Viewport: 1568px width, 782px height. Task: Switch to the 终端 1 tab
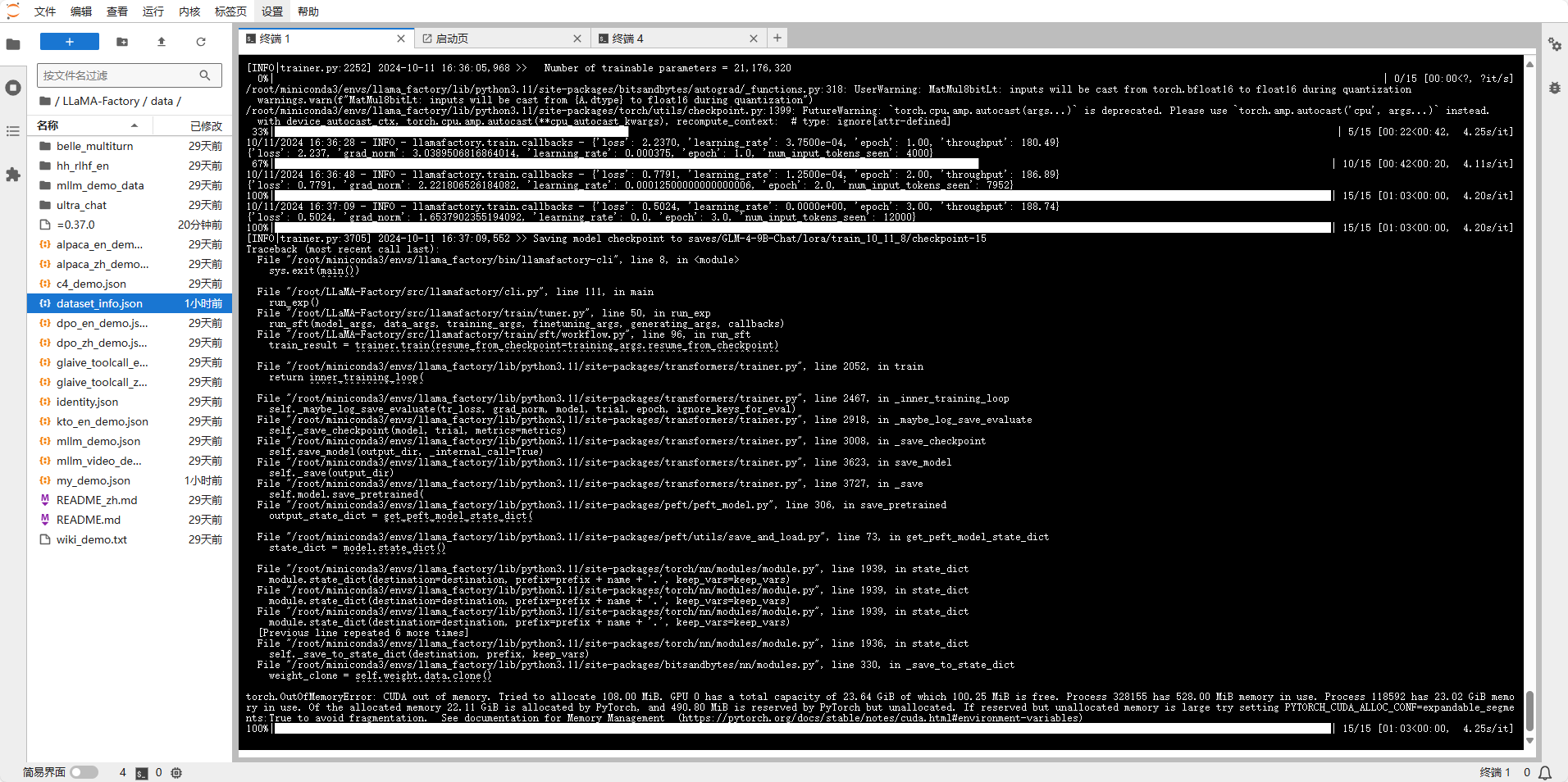pos(326,39)
